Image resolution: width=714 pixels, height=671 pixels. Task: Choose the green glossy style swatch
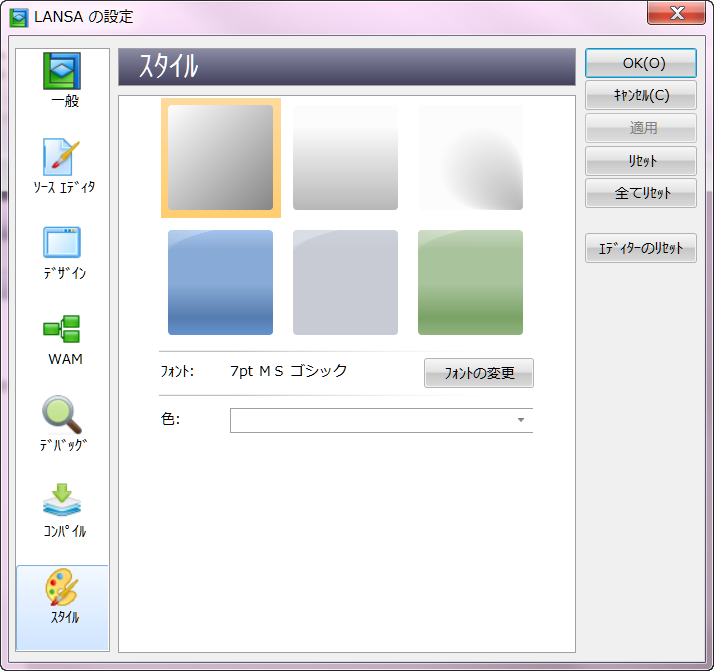click(x=470, y=282)
